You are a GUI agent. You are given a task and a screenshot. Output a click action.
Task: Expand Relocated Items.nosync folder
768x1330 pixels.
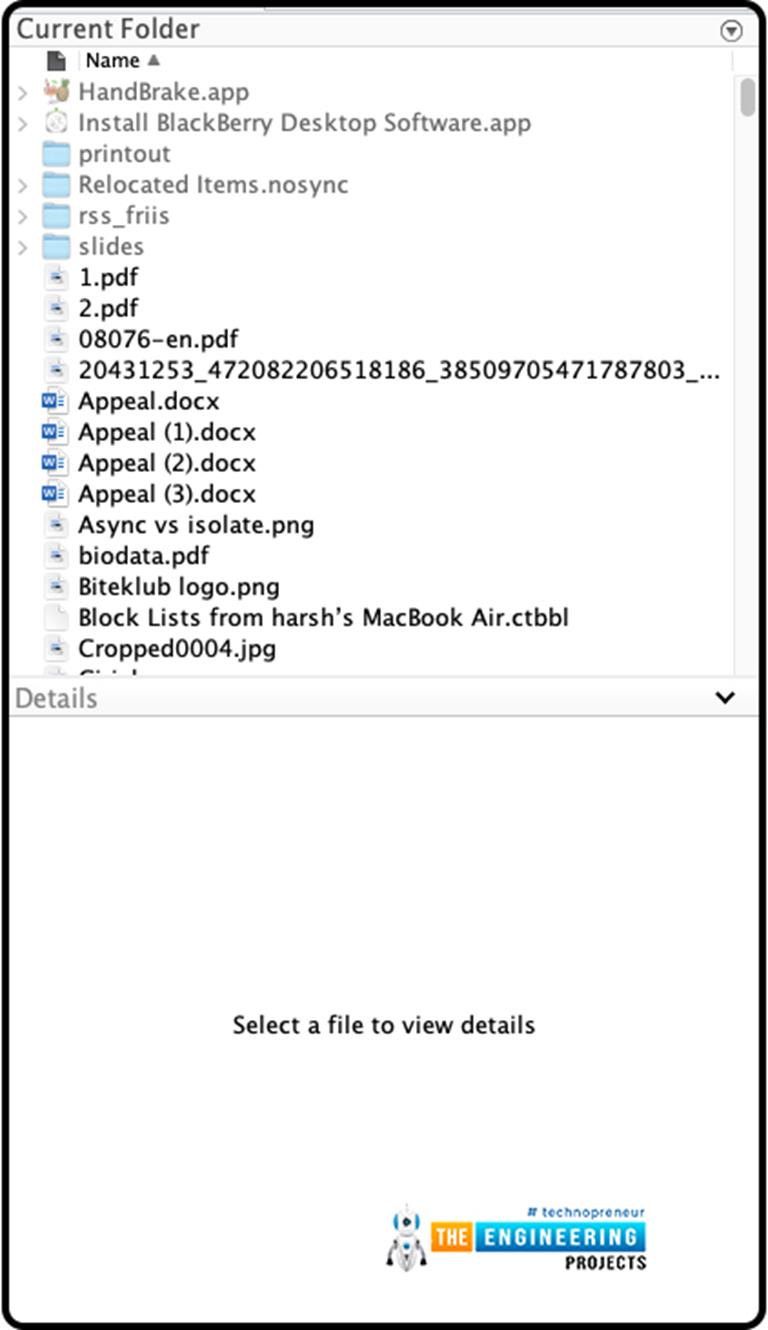25,184
